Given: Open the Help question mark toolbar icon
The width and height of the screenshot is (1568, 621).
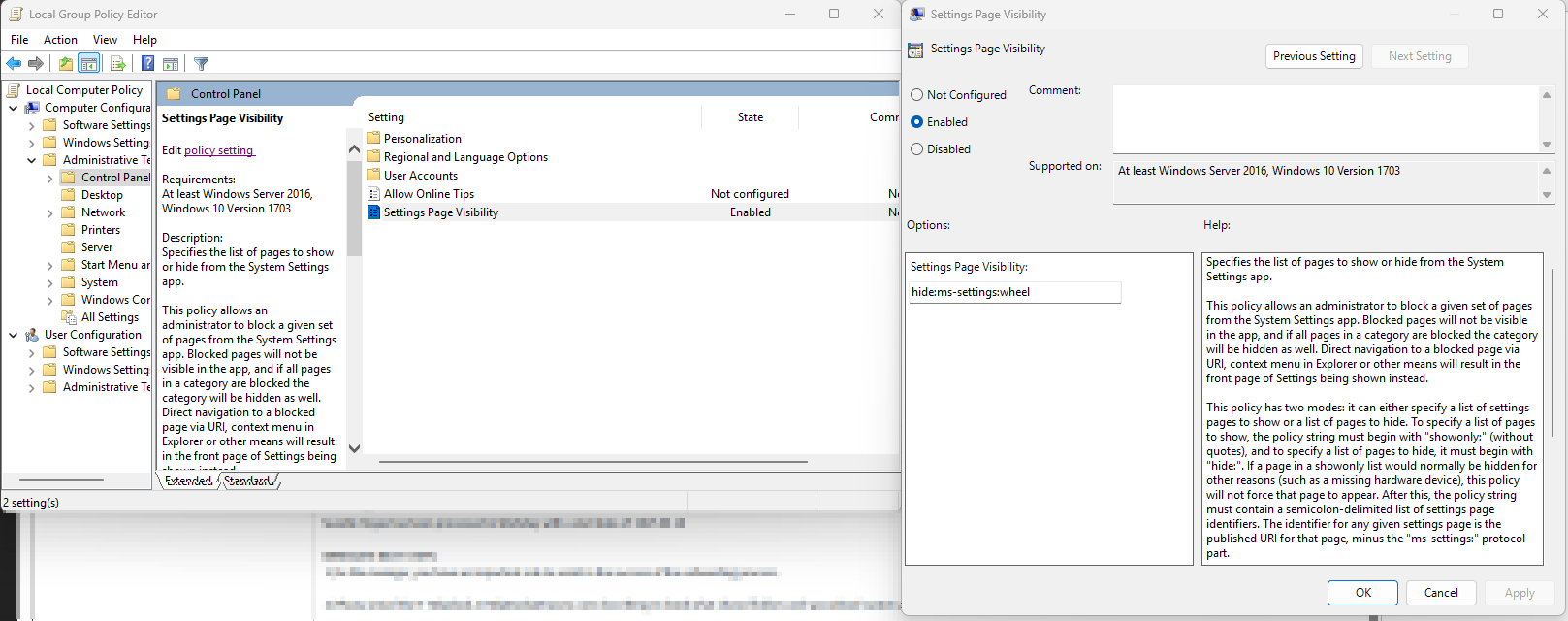Looking at the screenshot, I should click(x=147, y=64).
